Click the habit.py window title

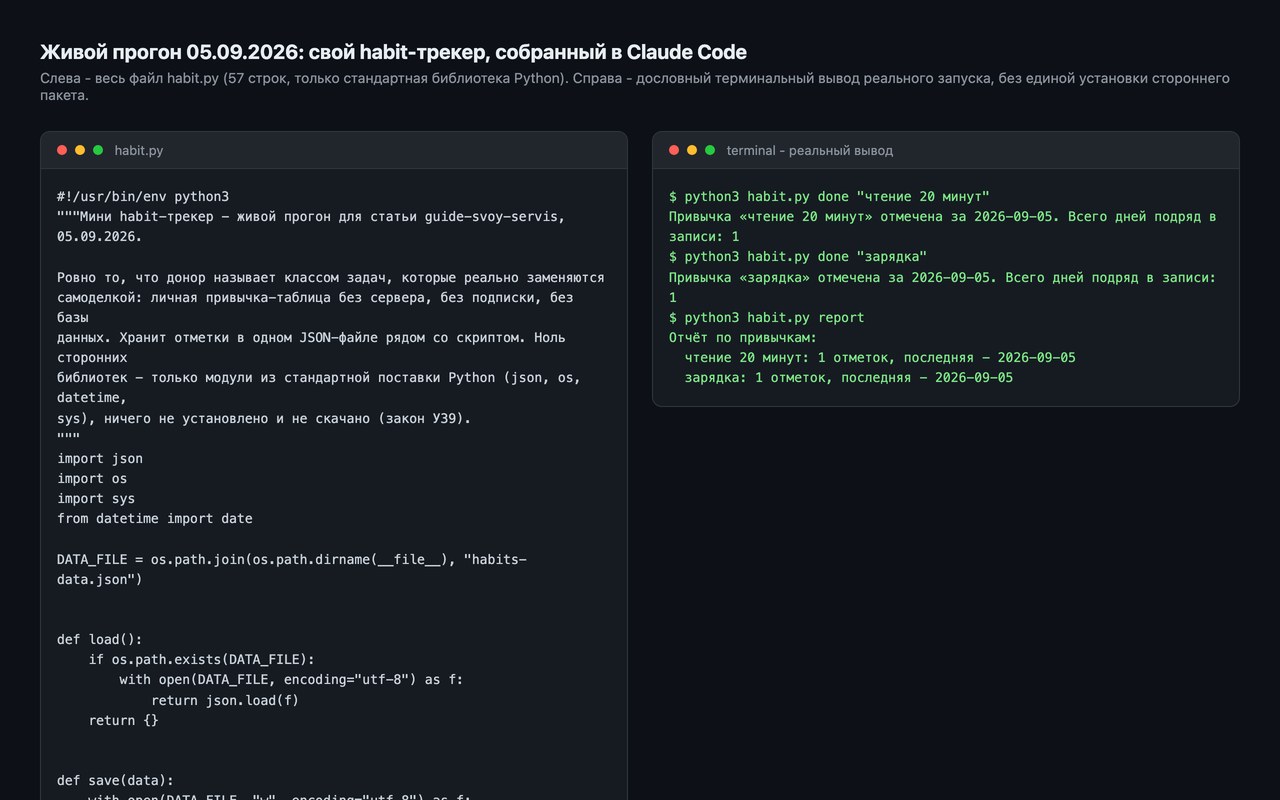coord(139,150)
